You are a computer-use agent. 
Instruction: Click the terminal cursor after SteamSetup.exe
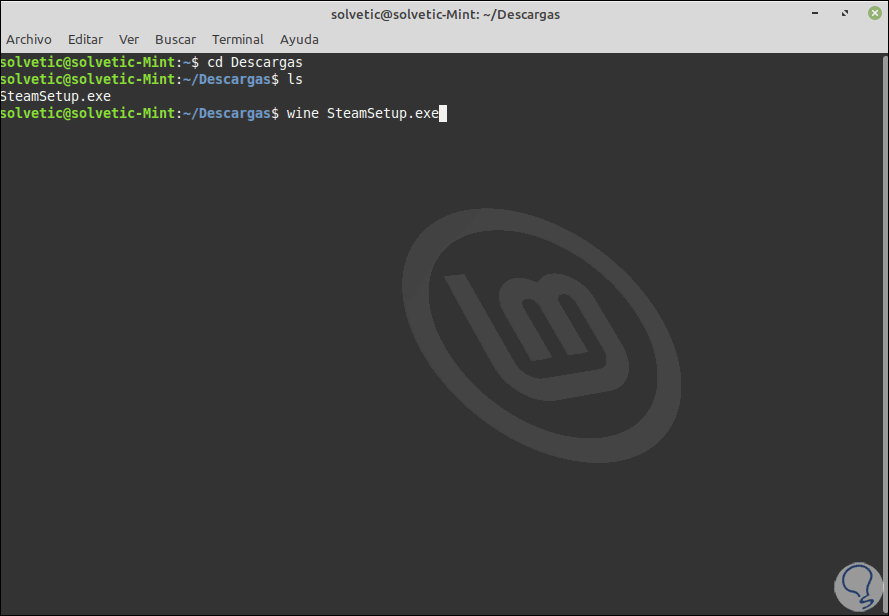pos(443,113)
